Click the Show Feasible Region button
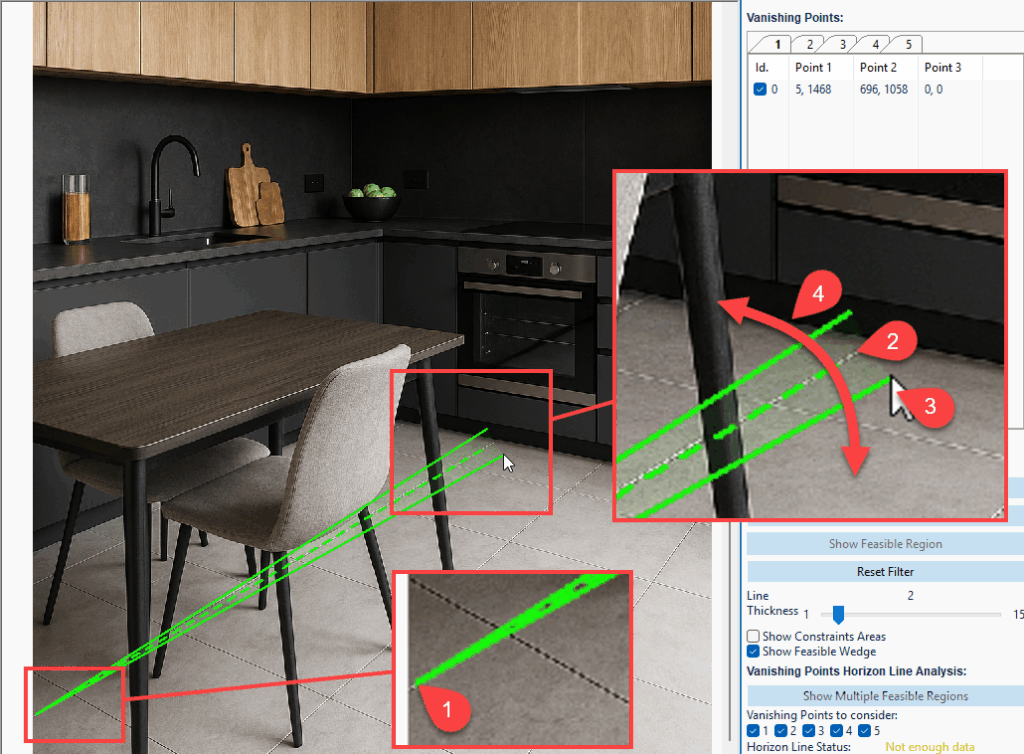The image size is (1024, 754). (x=883, y=543)
